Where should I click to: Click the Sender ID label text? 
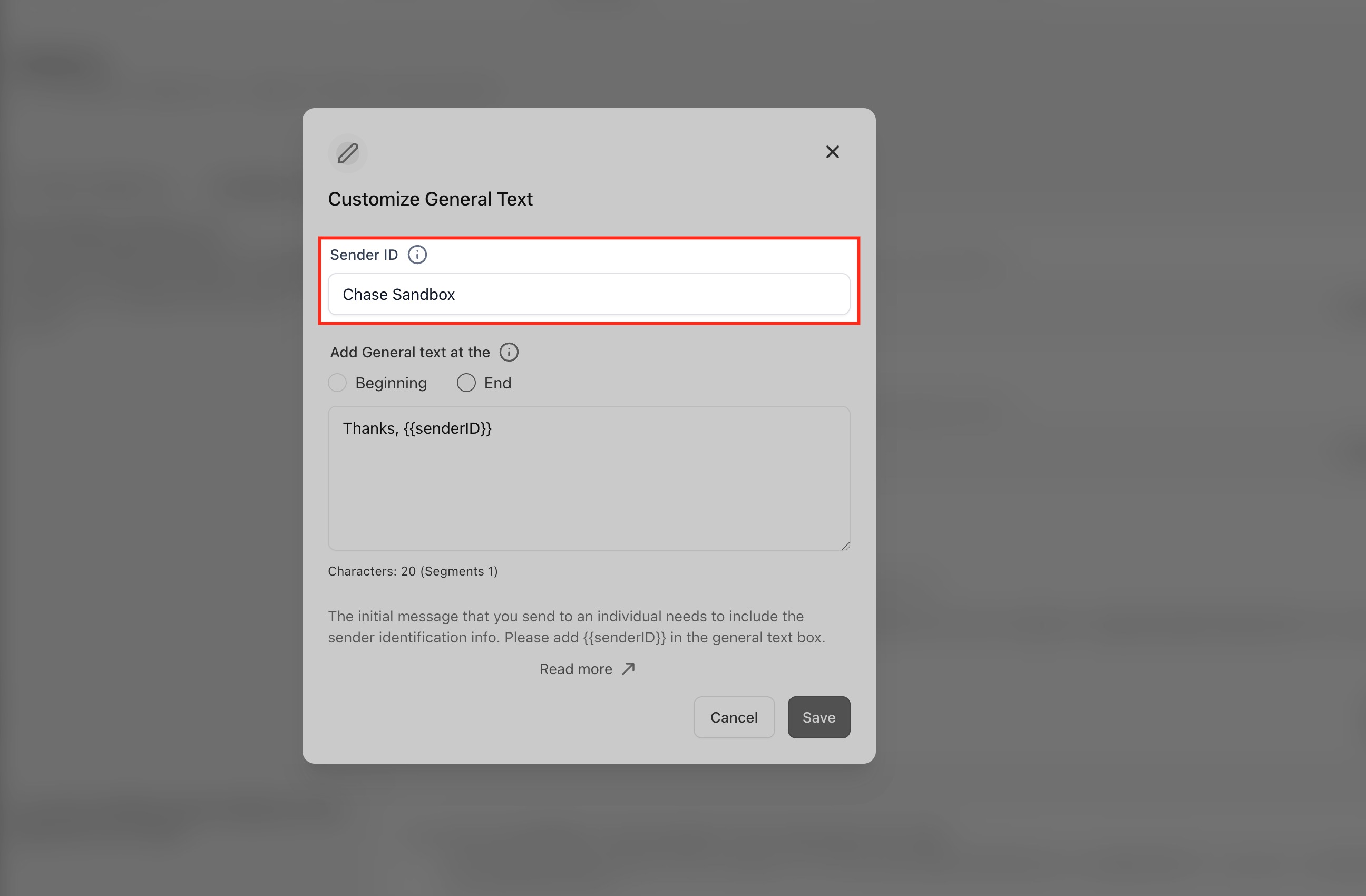(364, 255)
